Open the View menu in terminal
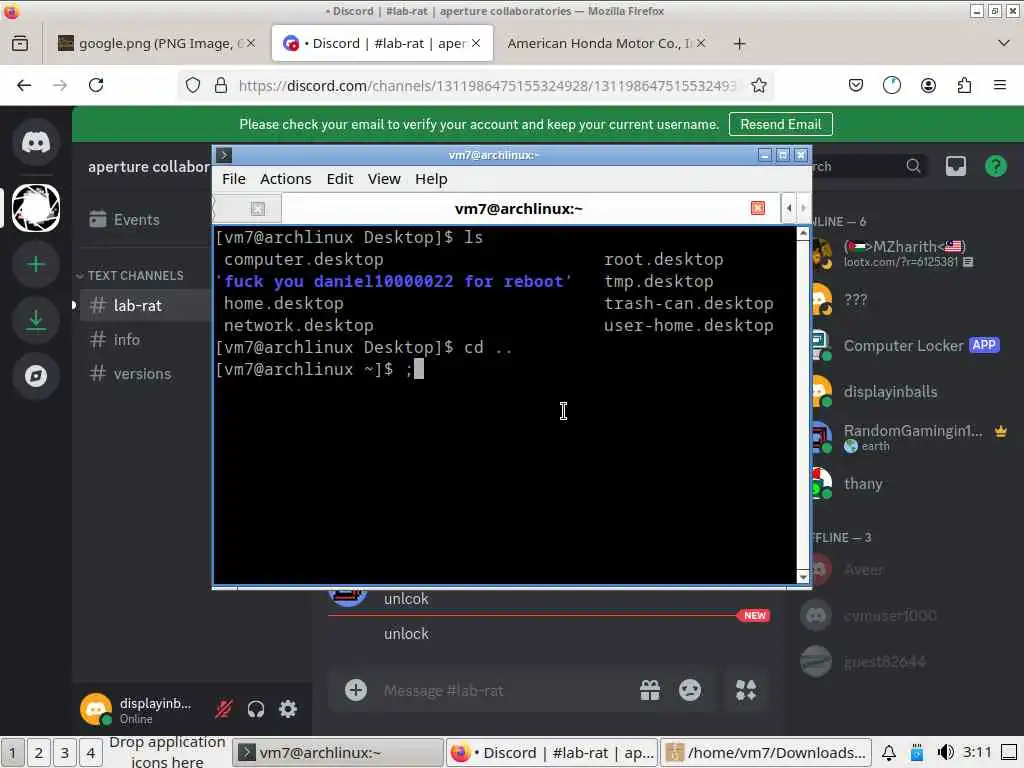1024x768 pixels. [384, 179]
